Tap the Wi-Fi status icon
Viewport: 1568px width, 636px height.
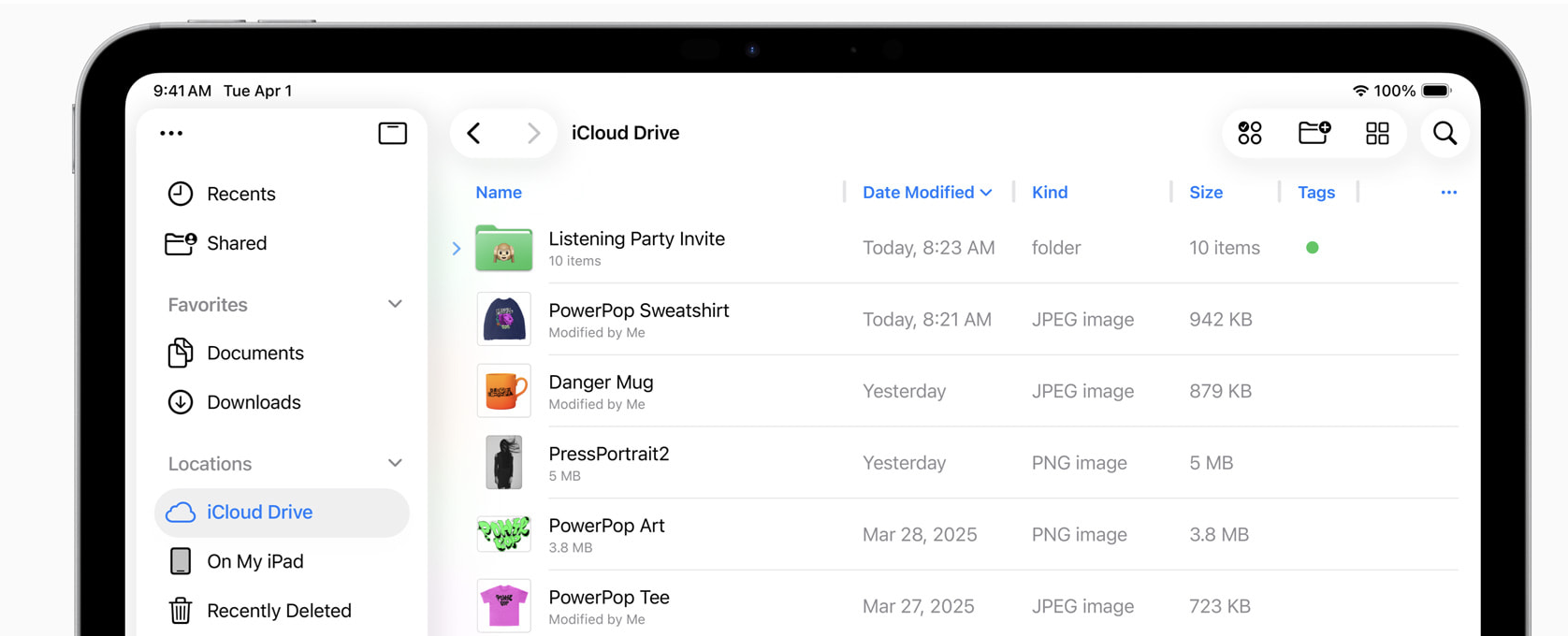pyautogui.click(x=1360, y=91)
